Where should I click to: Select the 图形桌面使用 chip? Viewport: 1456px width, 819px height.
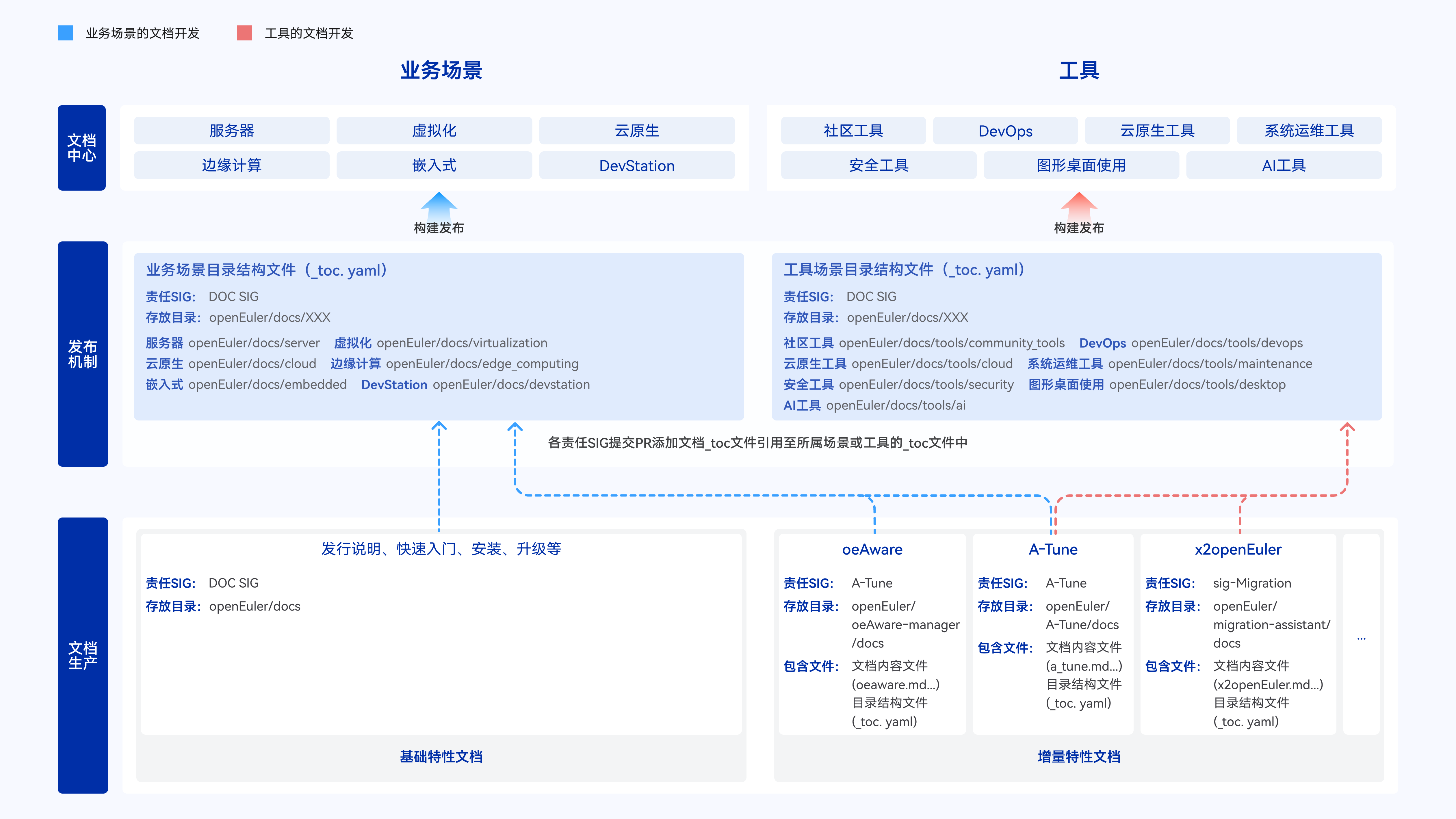pyautogui.click(x=1081, y=165)
